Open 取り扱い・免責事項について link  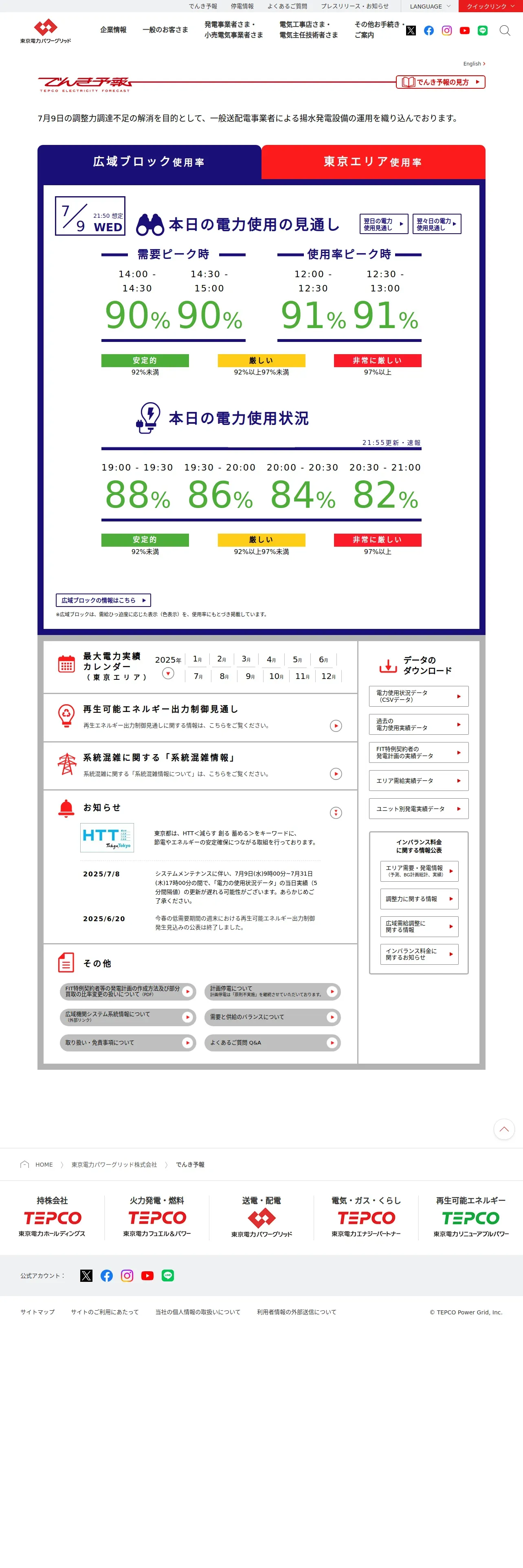(x=128, y=1043)
